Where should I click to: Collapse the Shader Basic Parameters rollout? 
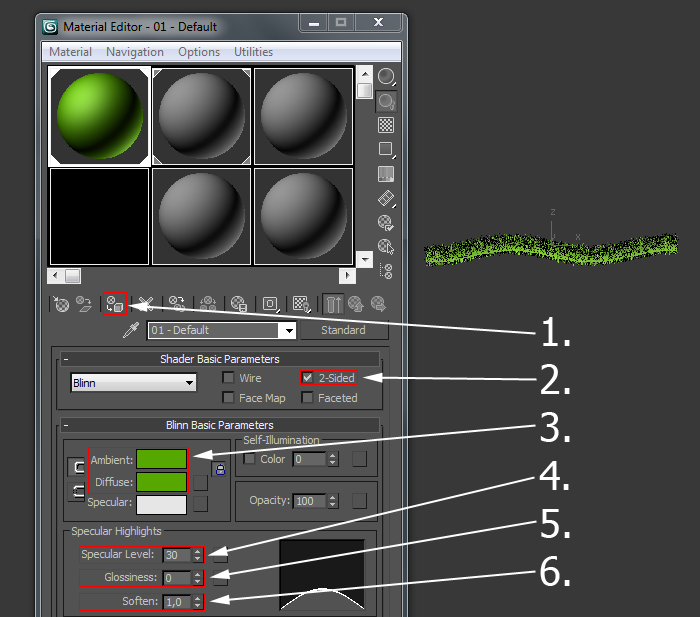(66, 359)
